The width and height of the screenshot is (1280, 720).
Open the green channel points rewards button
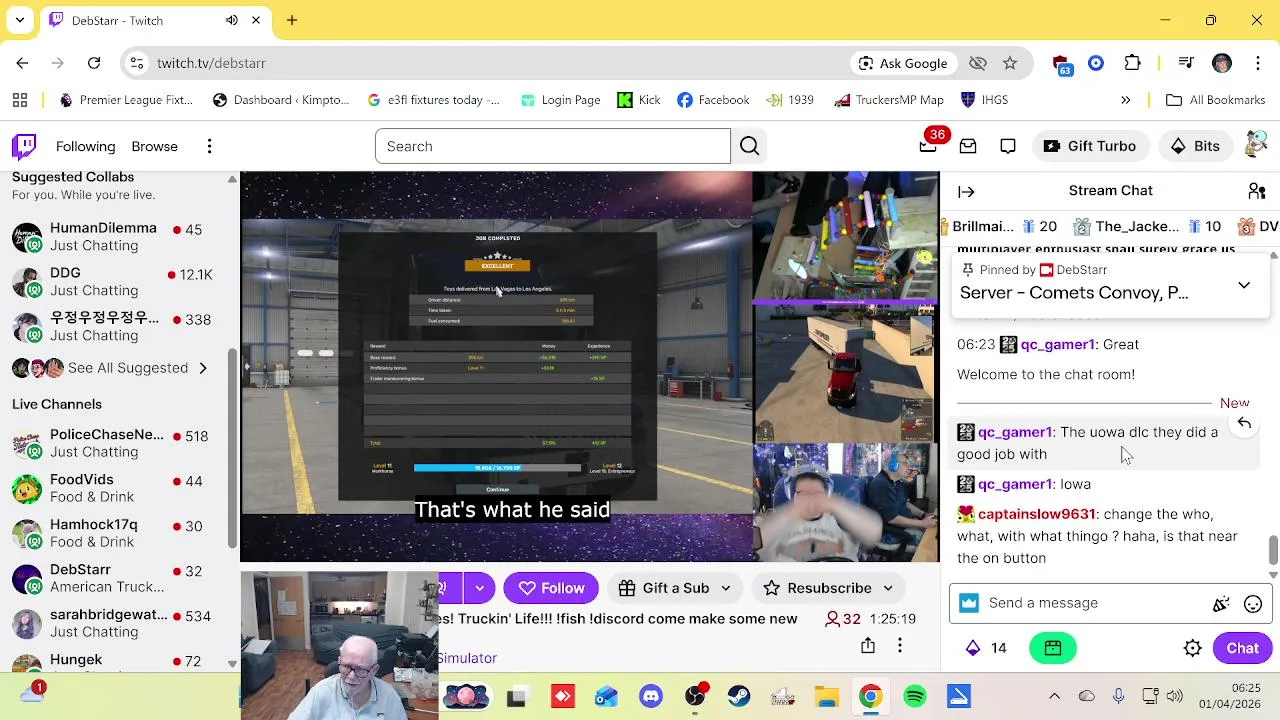coord(1052,648)
